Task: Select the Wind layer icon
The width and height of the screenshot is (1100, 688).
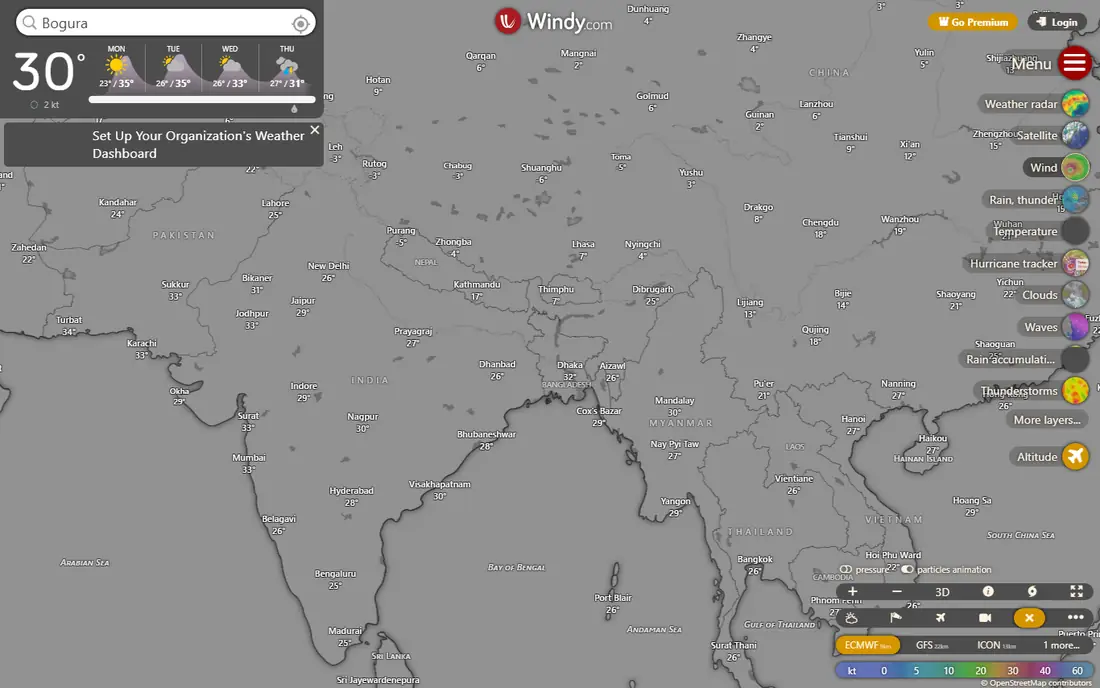Action: click(1075, 168)
